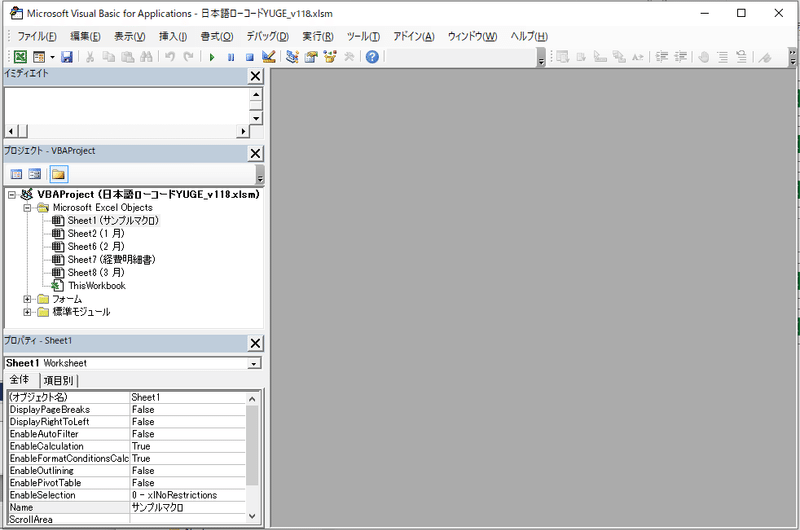Click the Paste clipboard icon
The image size is (800, 530).
click(x=128, y=57)
